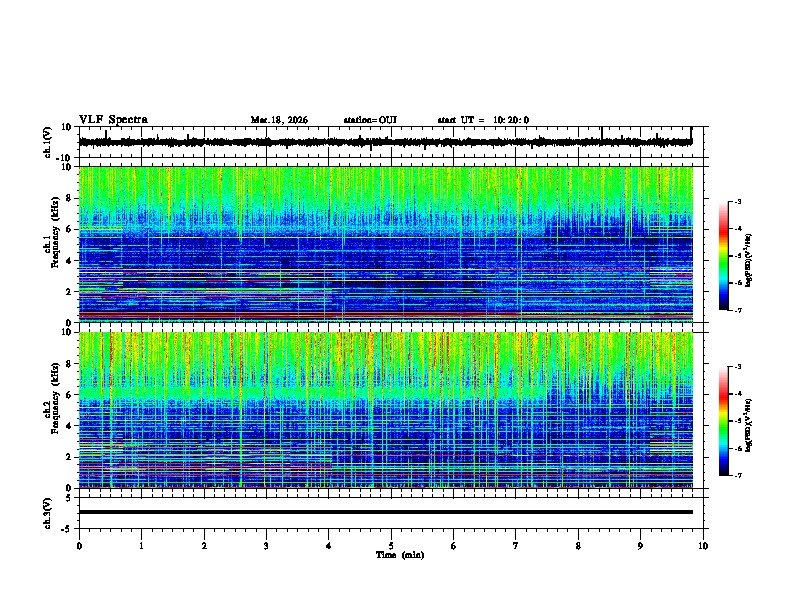Click the "Time (min)" axis title
Image resolution: width=792 pixels, height=612 pixels.
tap(400, 555)
